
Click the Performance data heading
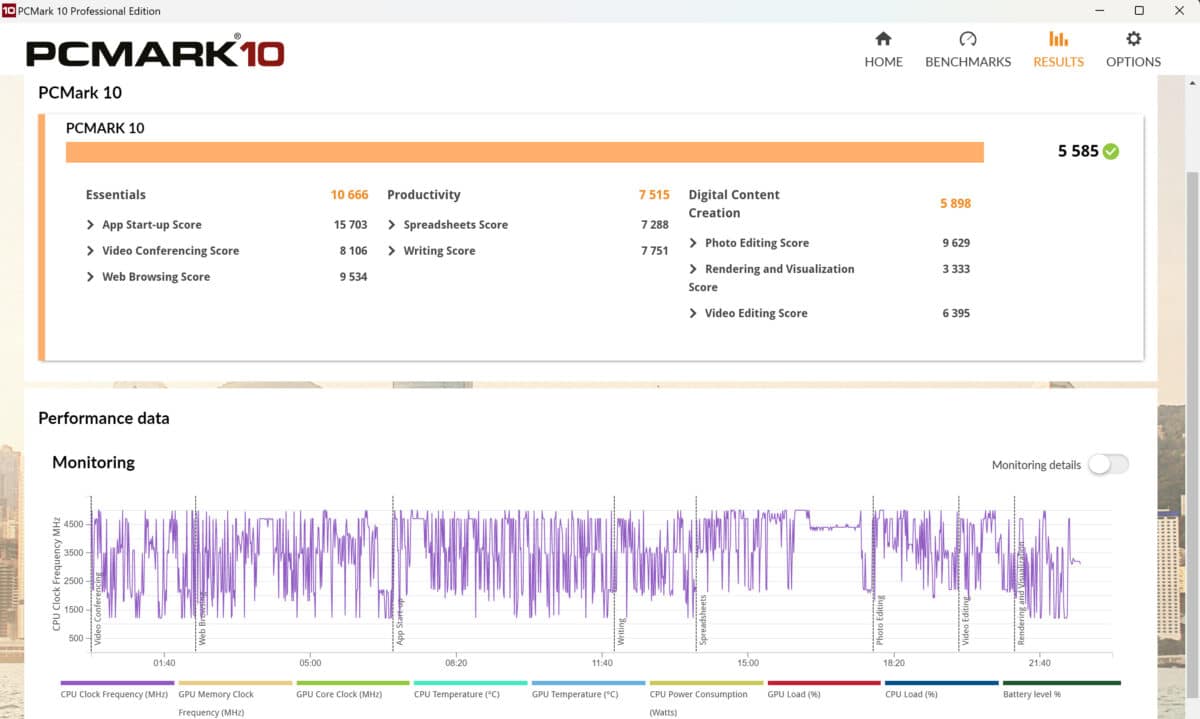[x=104, y=418]
